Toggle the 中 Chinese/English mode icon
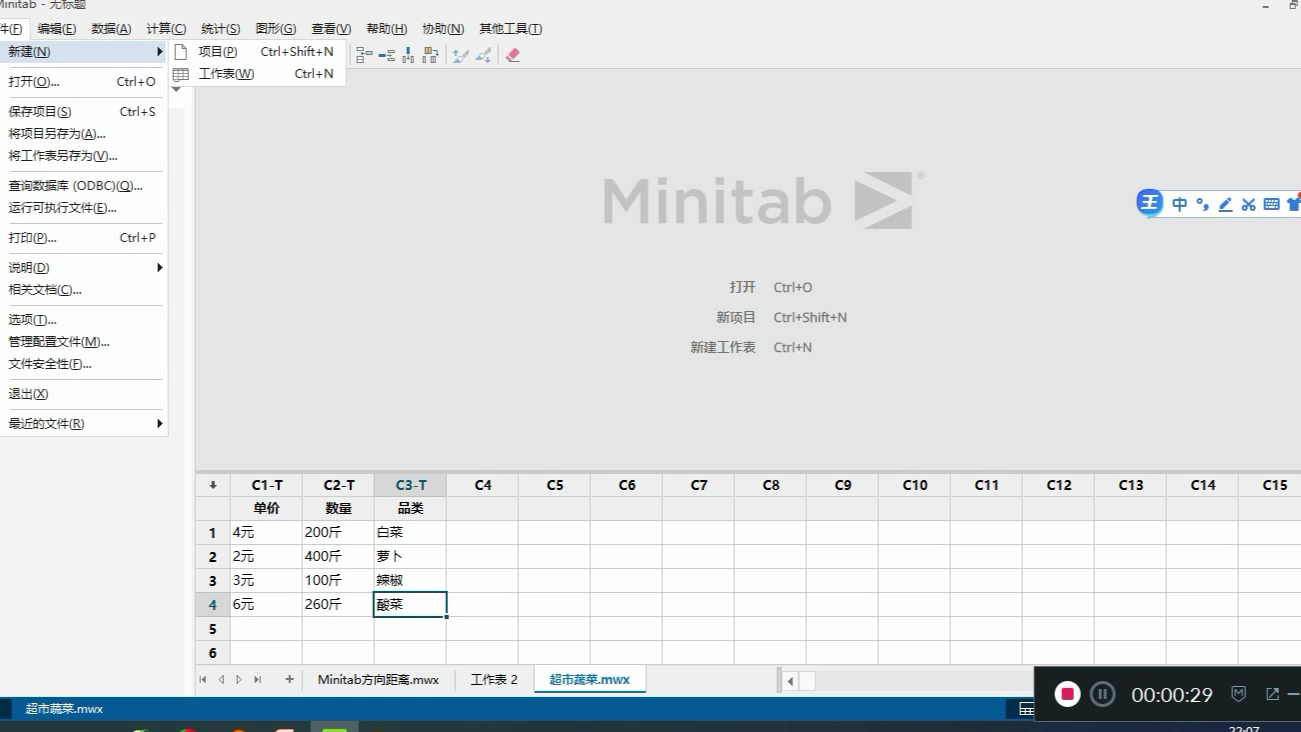 pos(1179,204)
